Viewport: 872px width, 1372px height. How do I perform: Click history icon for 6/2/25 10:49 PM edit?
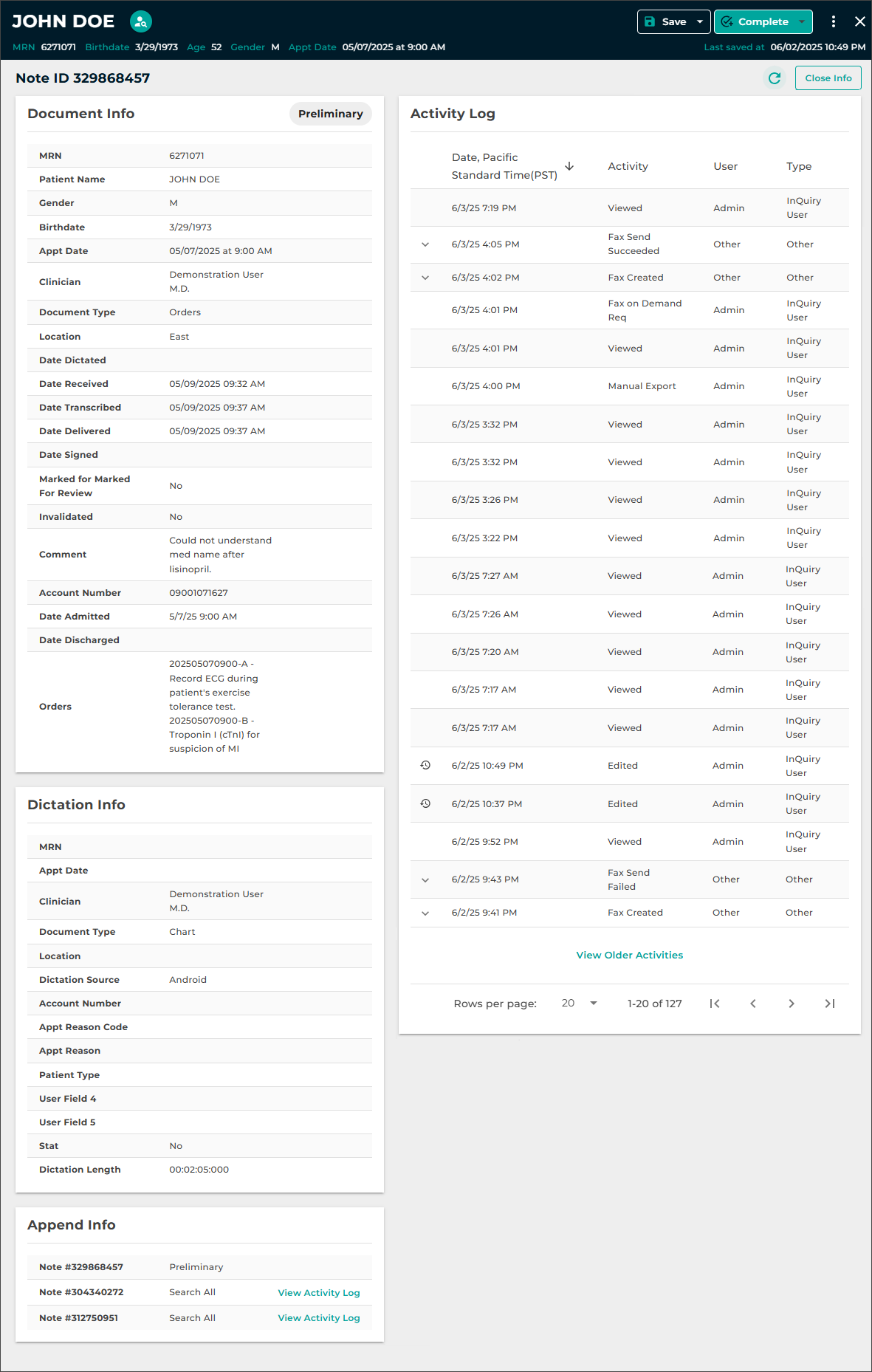point(425,766)
